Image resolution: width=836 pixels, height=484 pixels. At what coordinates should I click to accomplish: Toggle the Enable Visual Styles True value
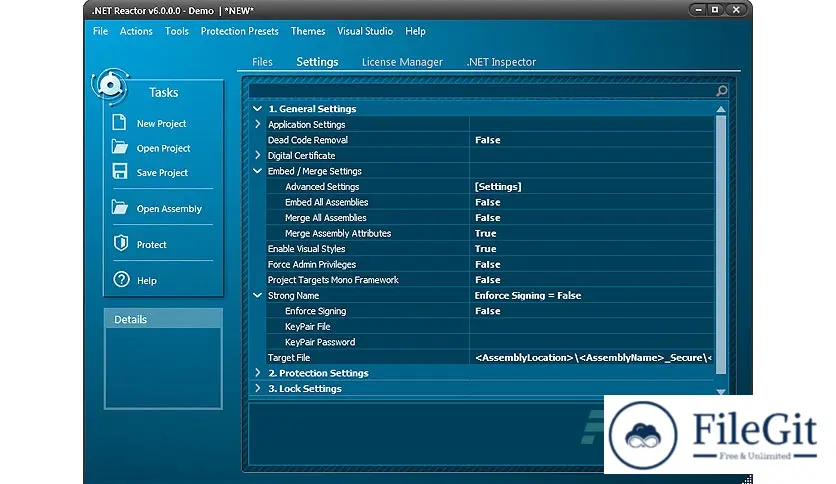pyautogui.click(x=485, y=248)
